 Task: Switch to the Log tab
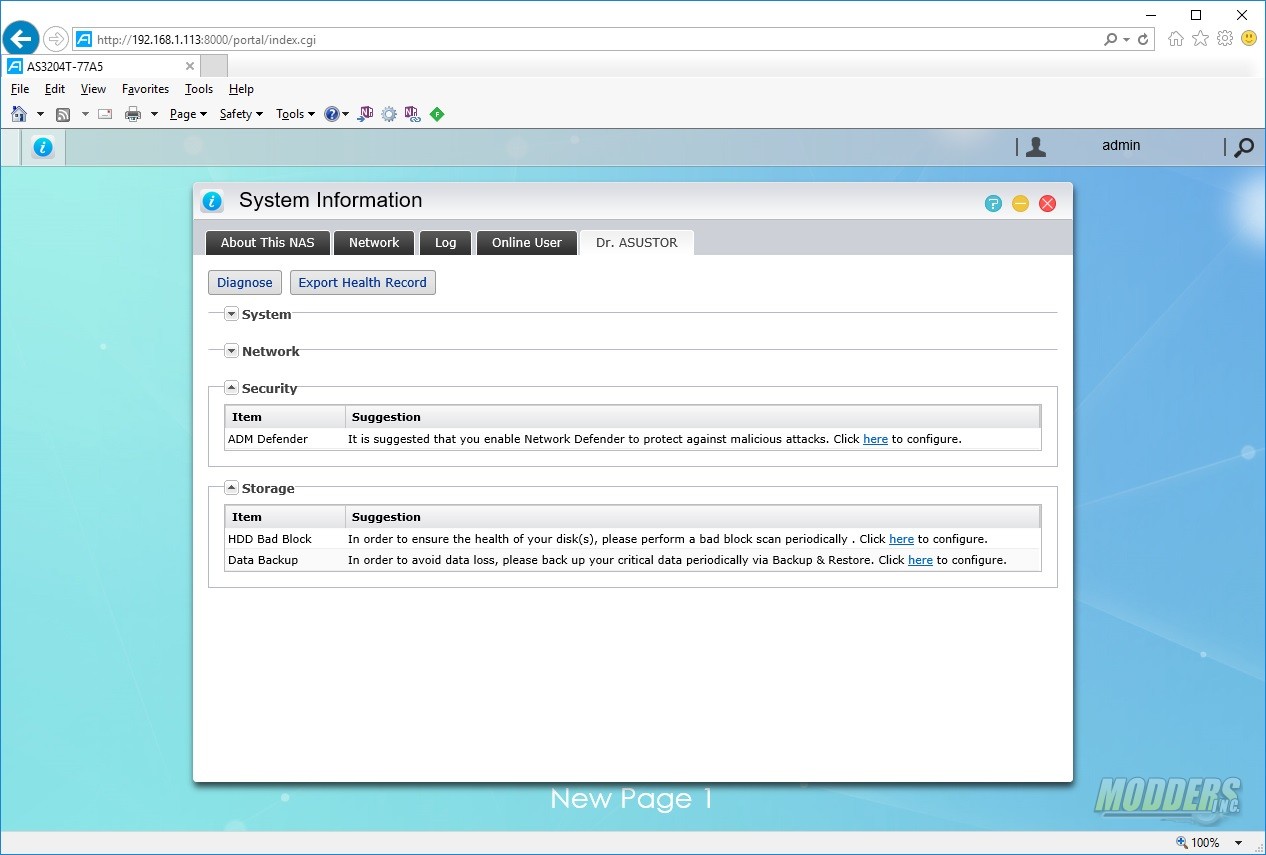click(446, 242)
